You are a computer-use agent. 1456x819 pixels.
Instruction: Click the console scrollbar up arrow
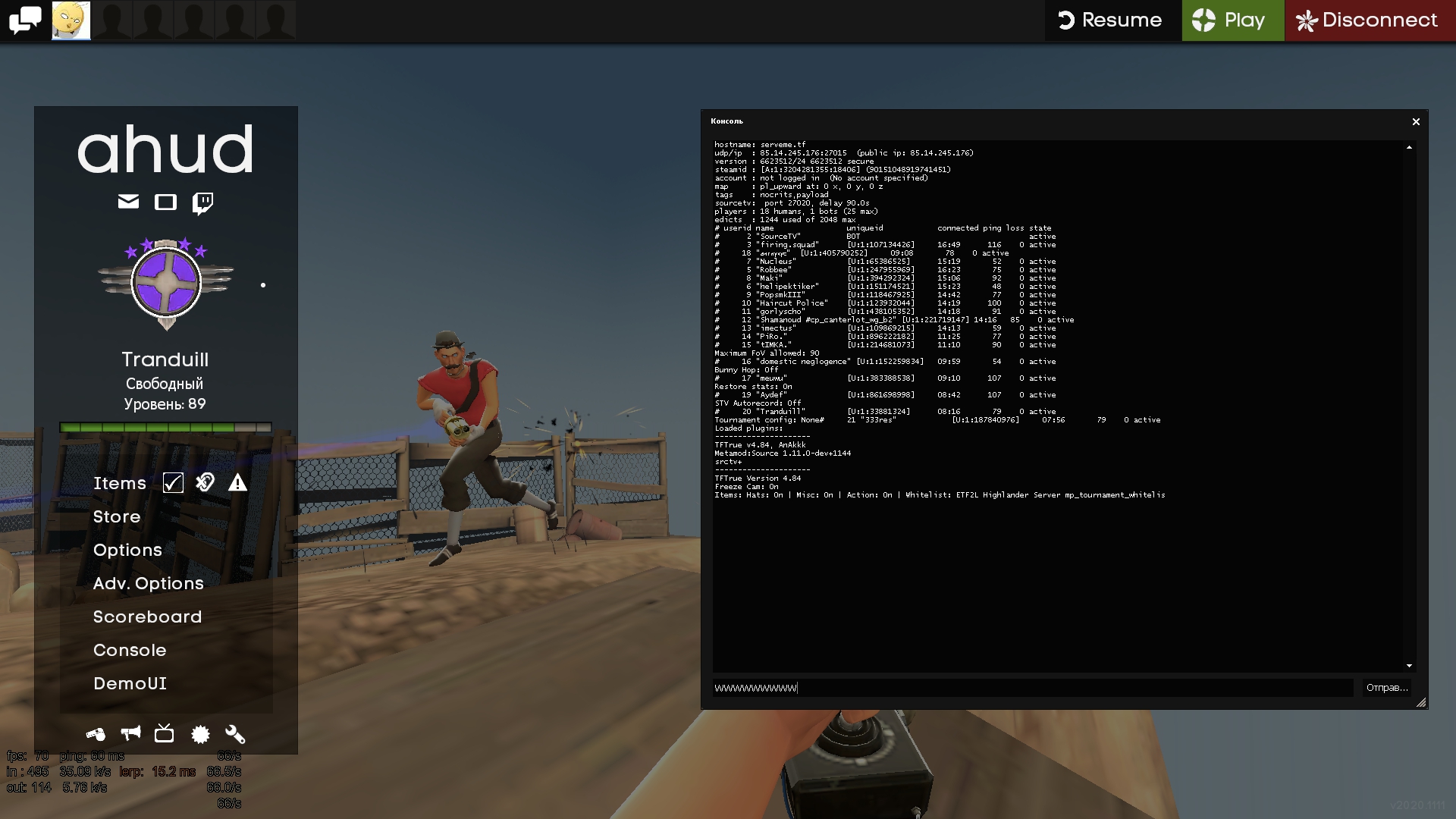coord(1409,147)
